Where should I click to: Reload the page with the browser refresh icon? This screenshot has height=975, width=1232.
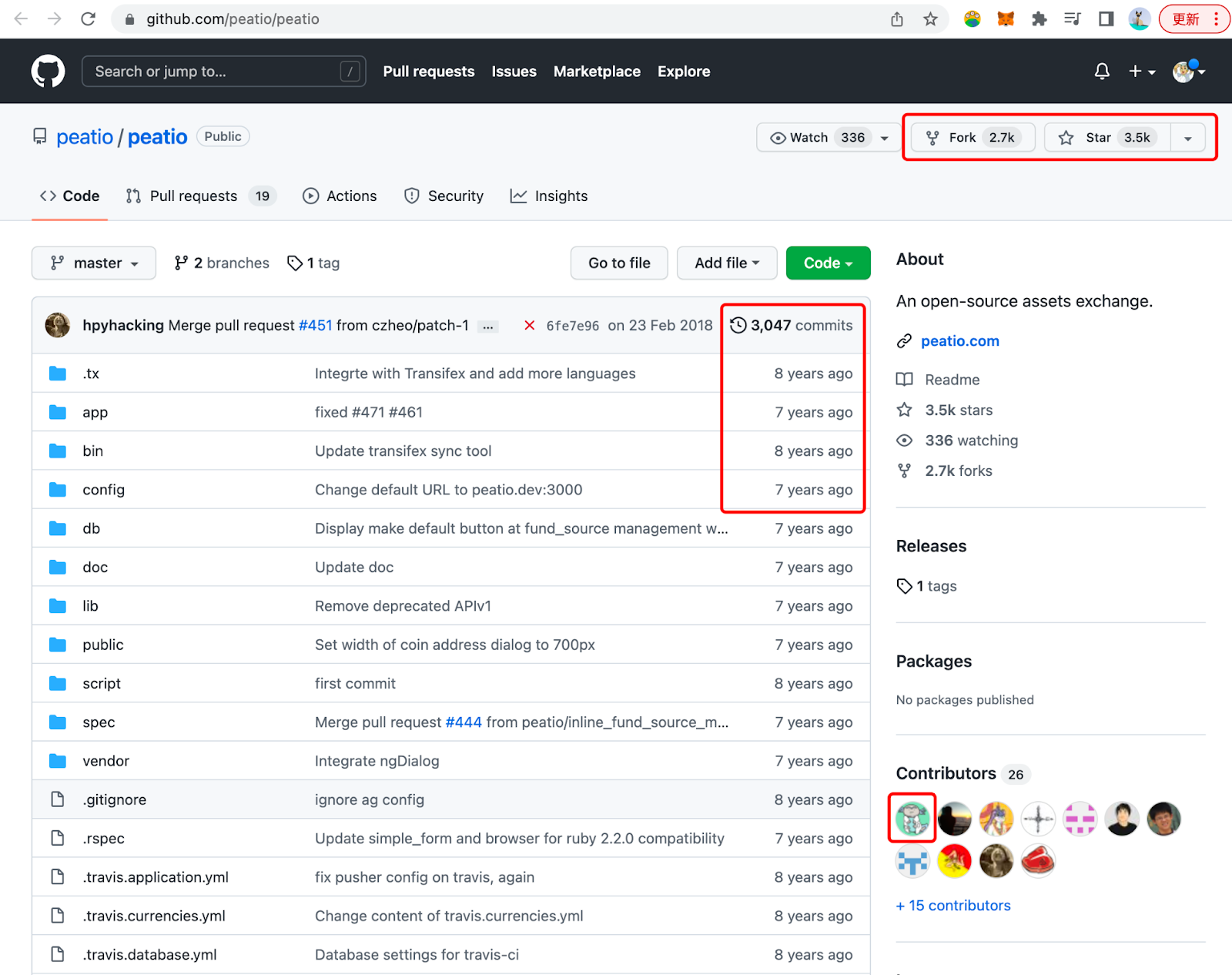(x=89, y=19)
